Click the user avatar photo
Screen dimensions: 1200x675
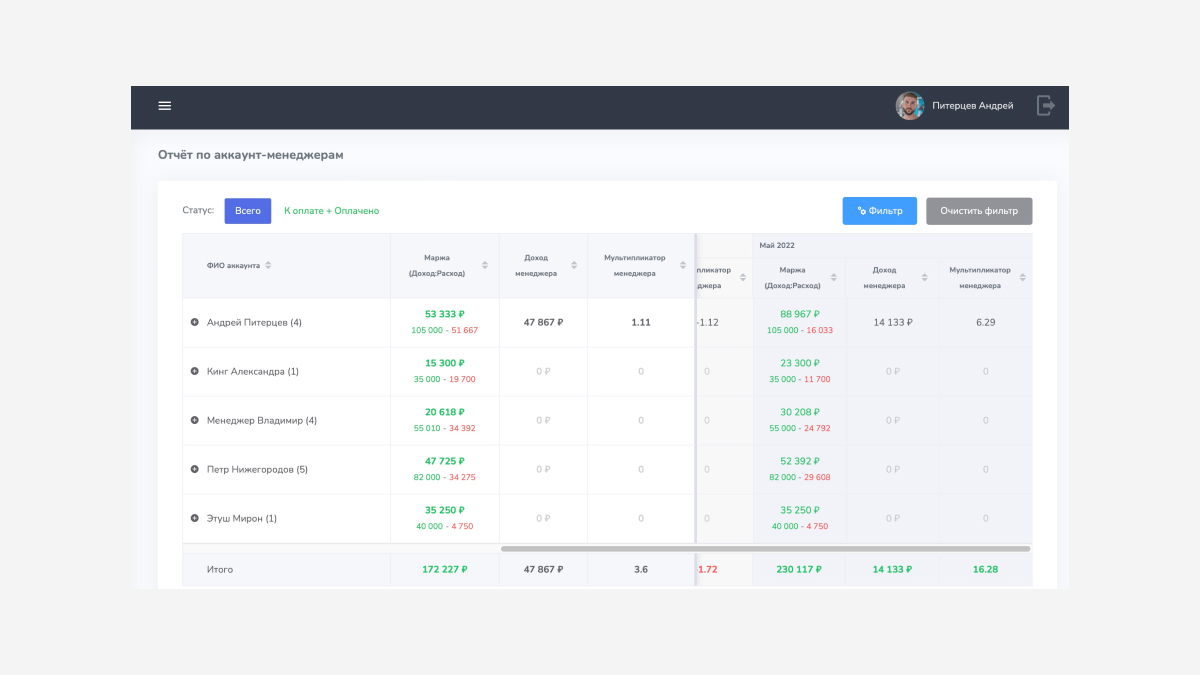(909, 106)
